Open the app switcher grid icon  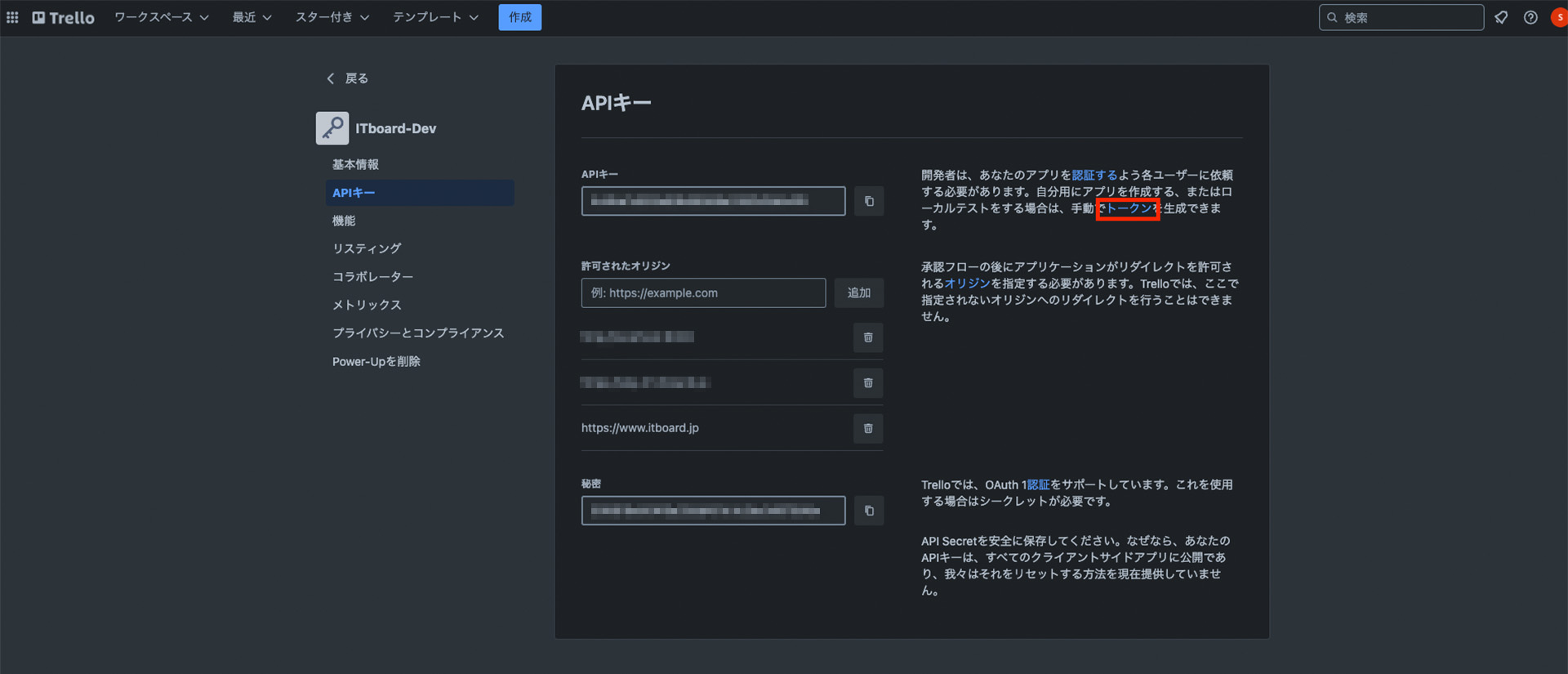(x=12, y=17)
